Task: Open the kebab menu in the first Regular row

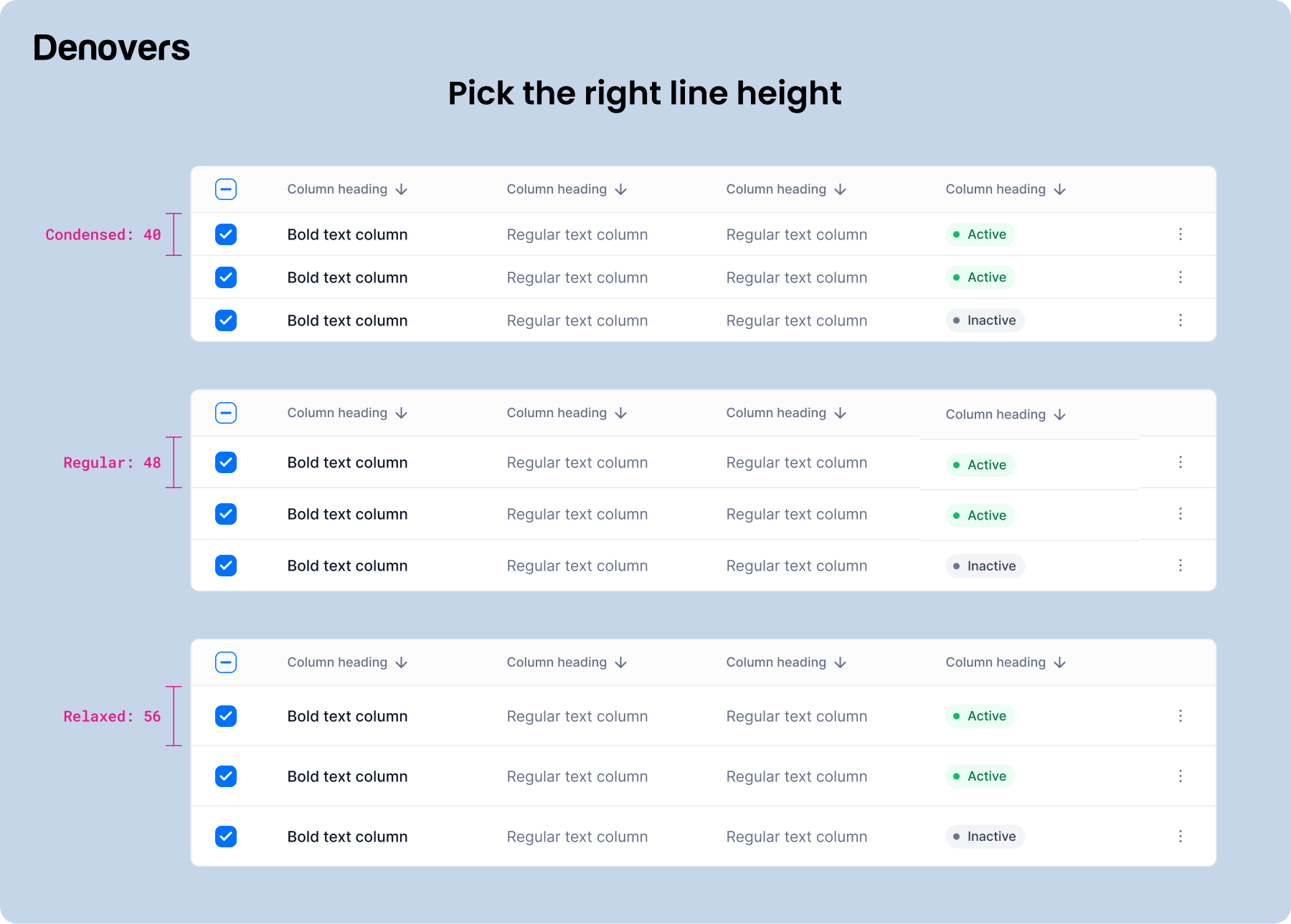Action: [x=1180, y=462]
